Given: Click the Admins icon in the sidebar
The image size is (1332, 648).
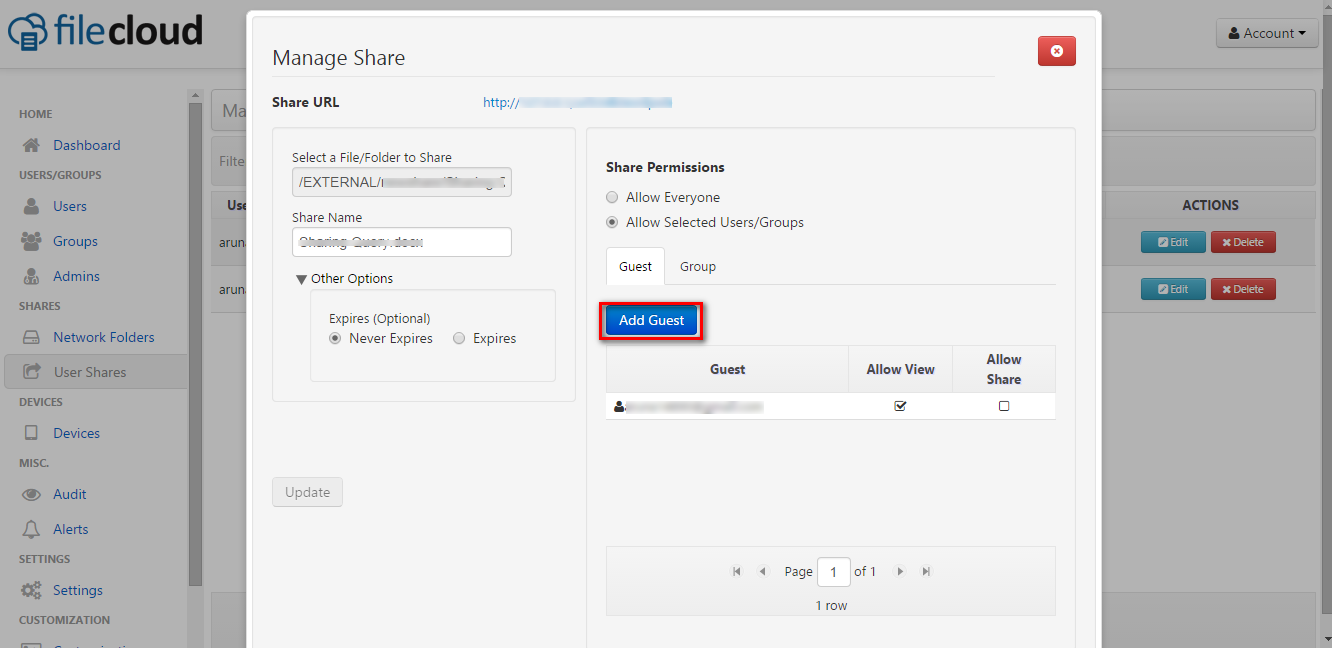Looking at the screenshot, I should coord(31,276).
